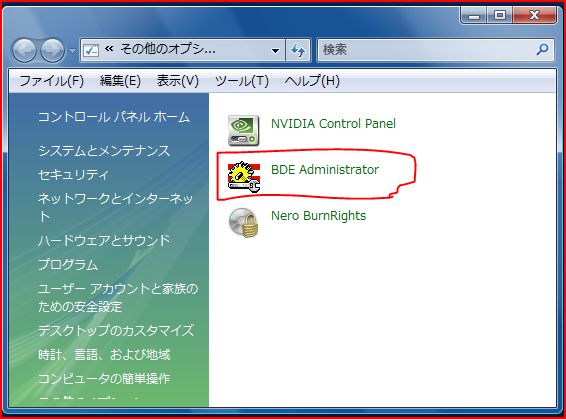Open the ハードウェアとサウンド link
This screenshot has width=566, height=419.
tap(104, 240)
